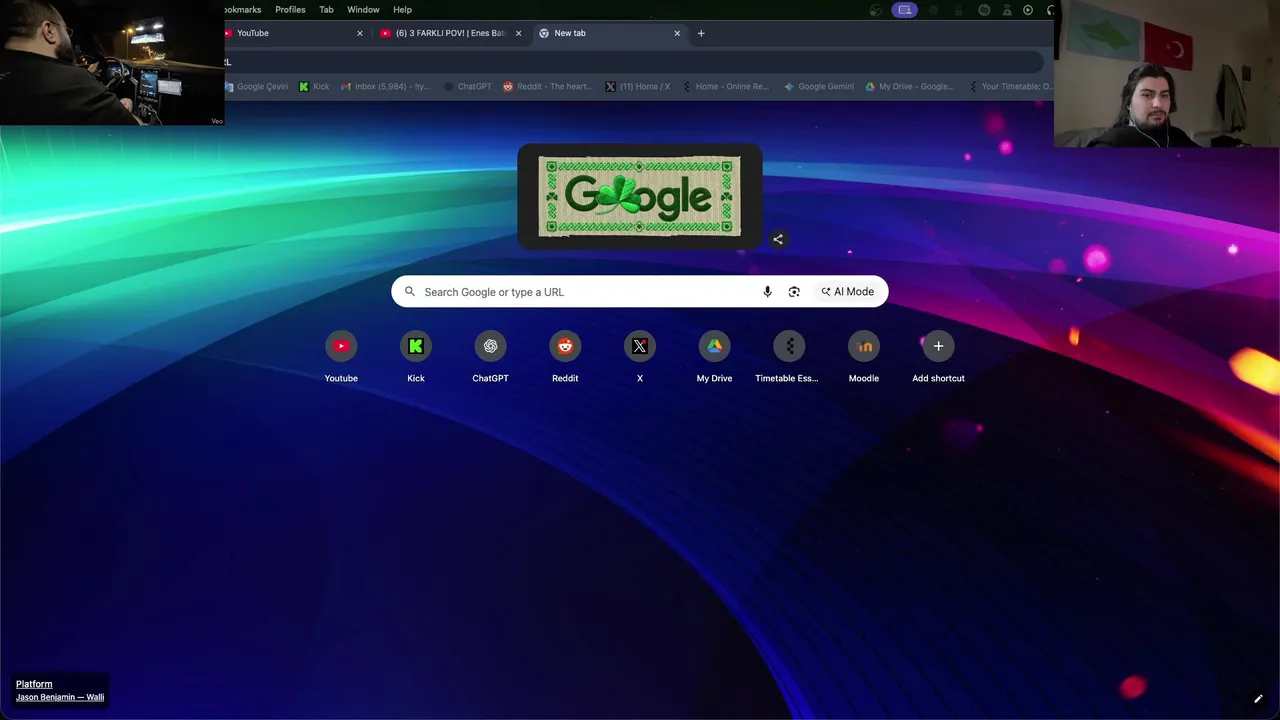The width and height of the screenshot is (1280, 720).
Task: Open Google Çeviri bookmark
Action: click(x=256, y=87)
